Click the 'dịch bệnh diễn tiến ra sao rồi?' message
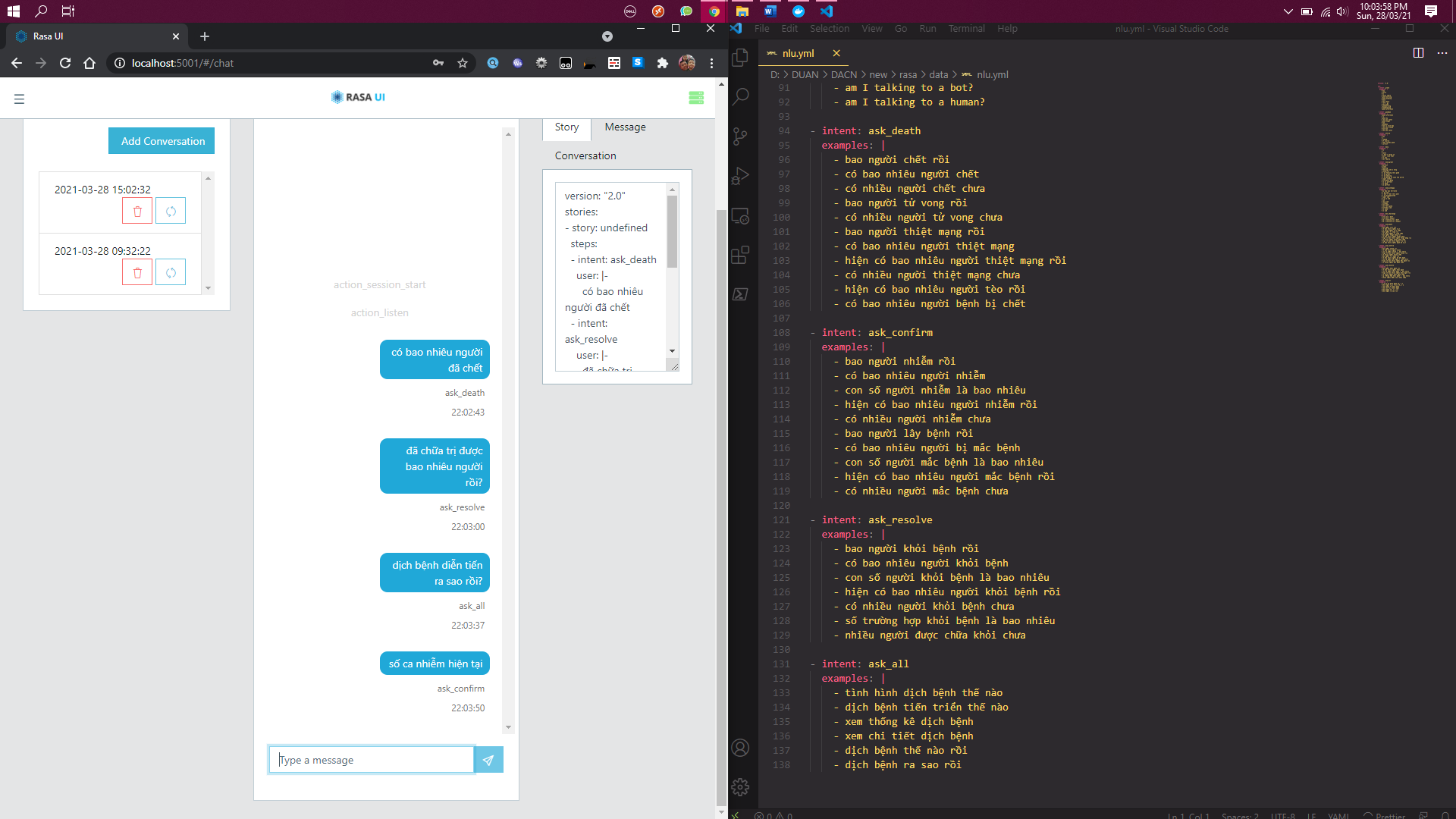 (x=435, y=573)
